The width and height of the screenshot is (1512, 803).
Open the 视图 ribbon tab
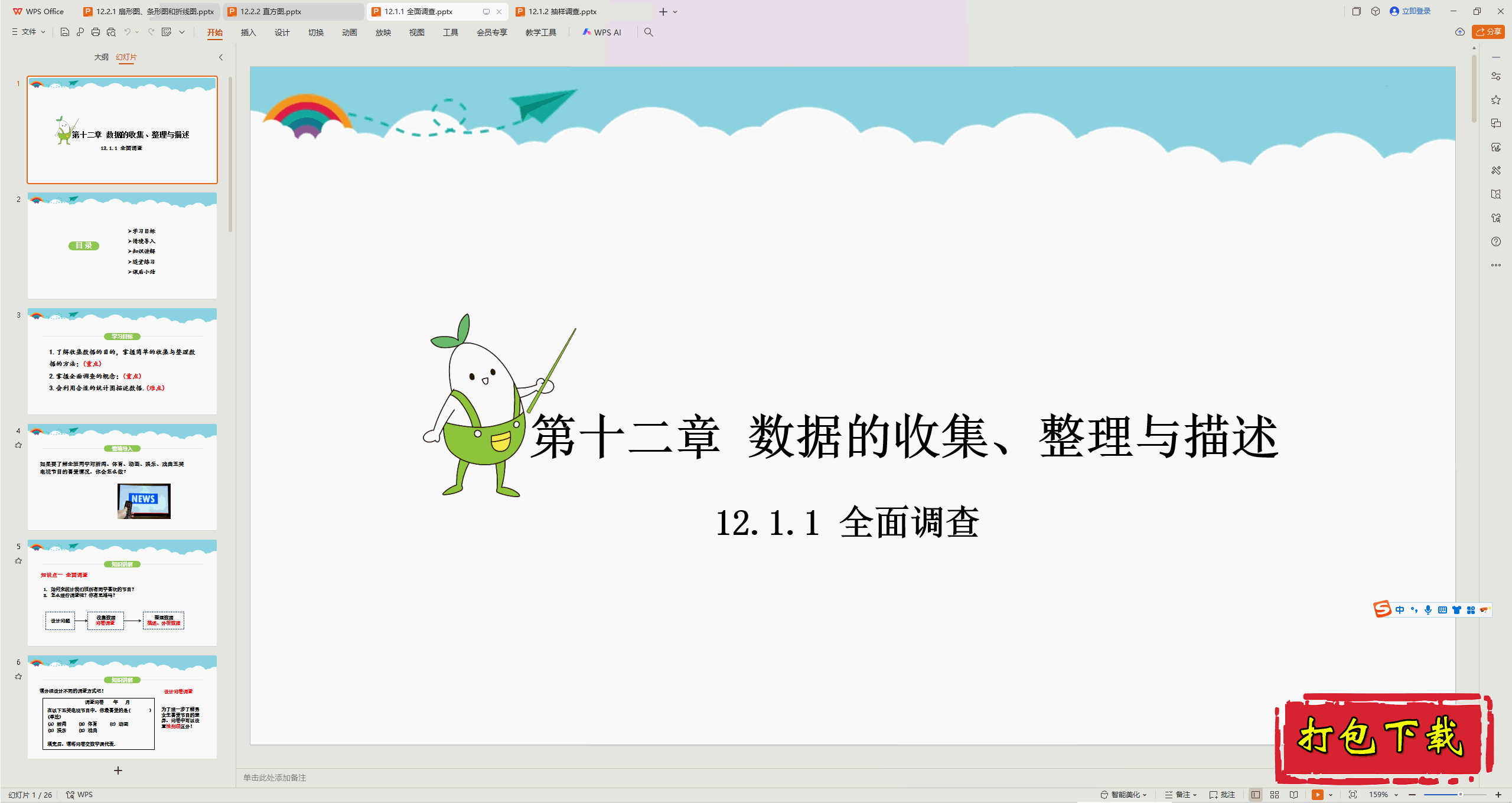(416, 32)
